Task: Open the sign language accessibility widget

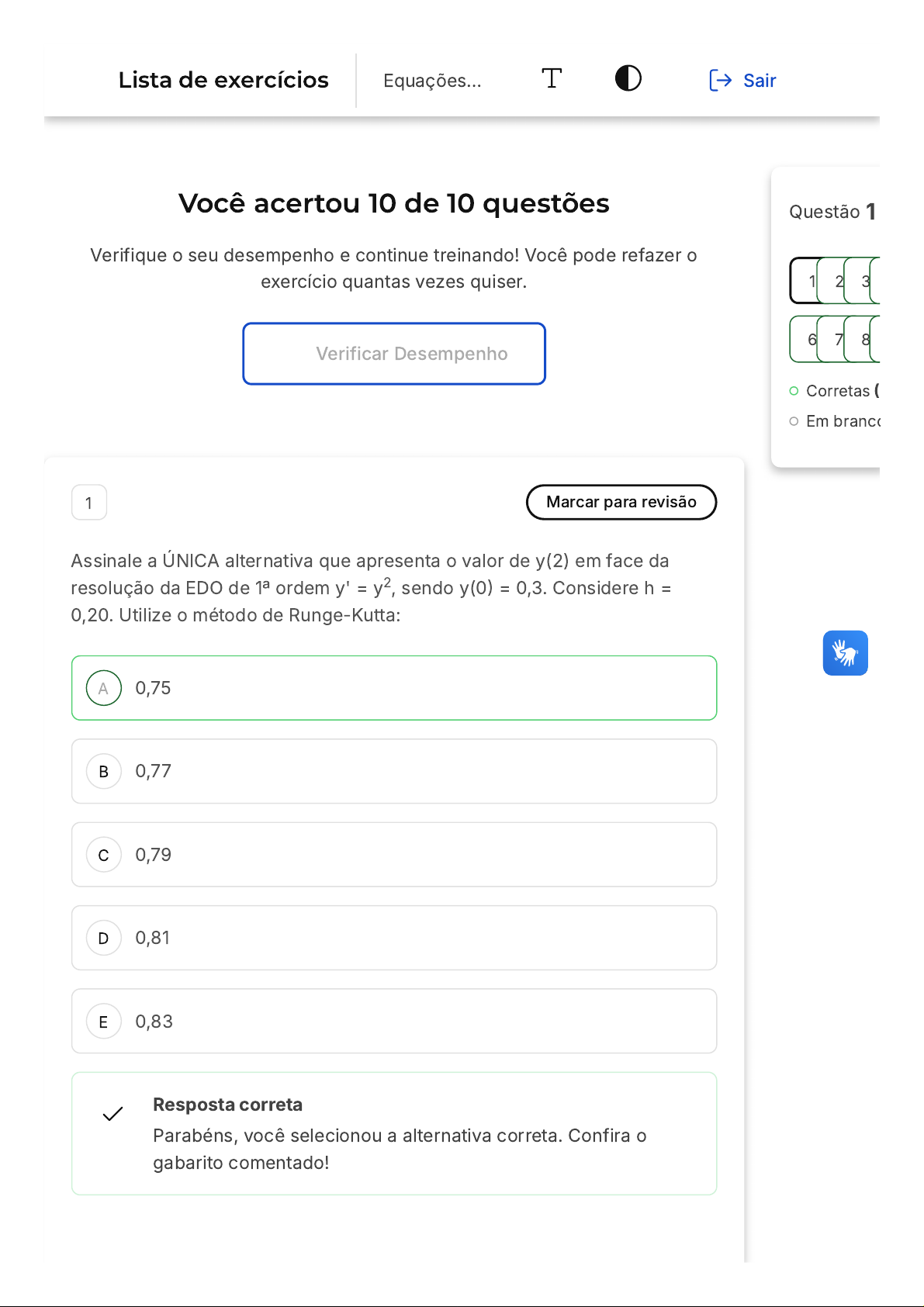Action: pyautogui.click(x=845, y=653)
